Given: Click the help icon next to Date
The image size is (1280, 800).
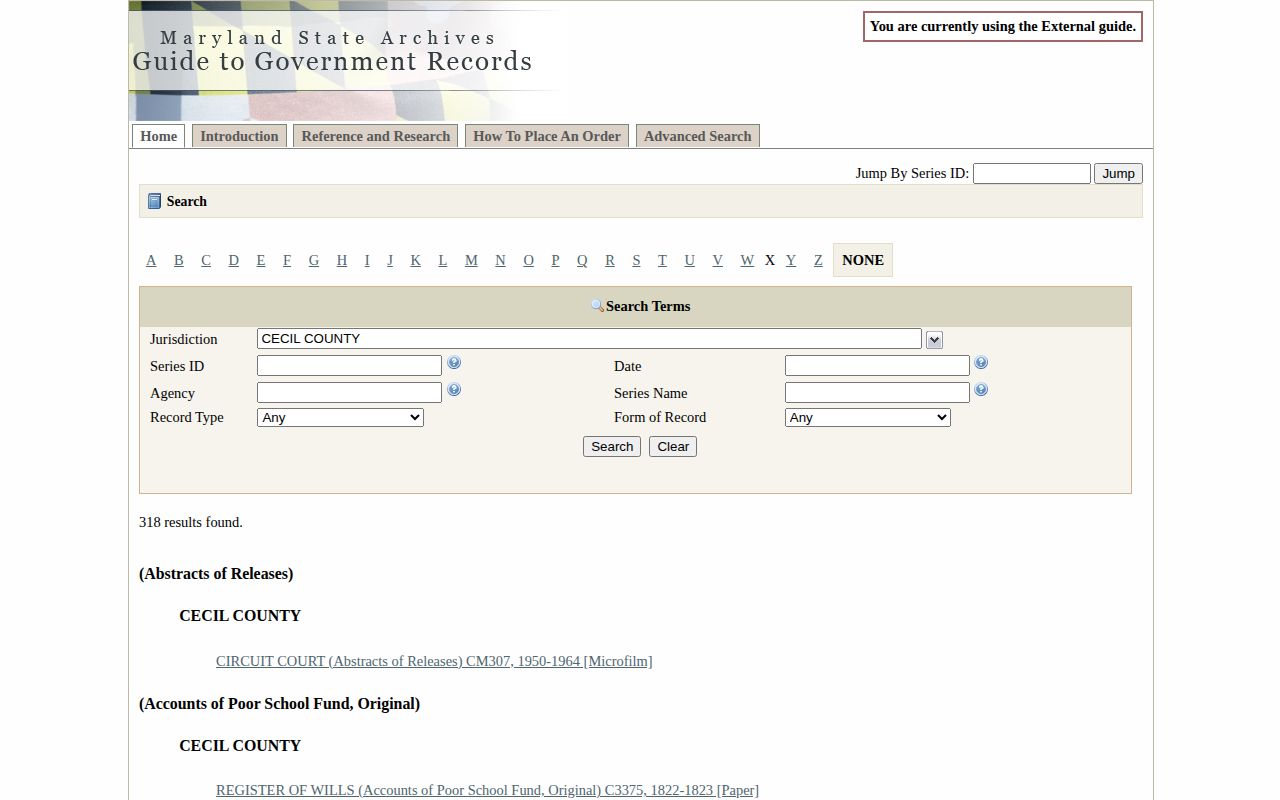Looking at the screenshot, I should point(981,363).
